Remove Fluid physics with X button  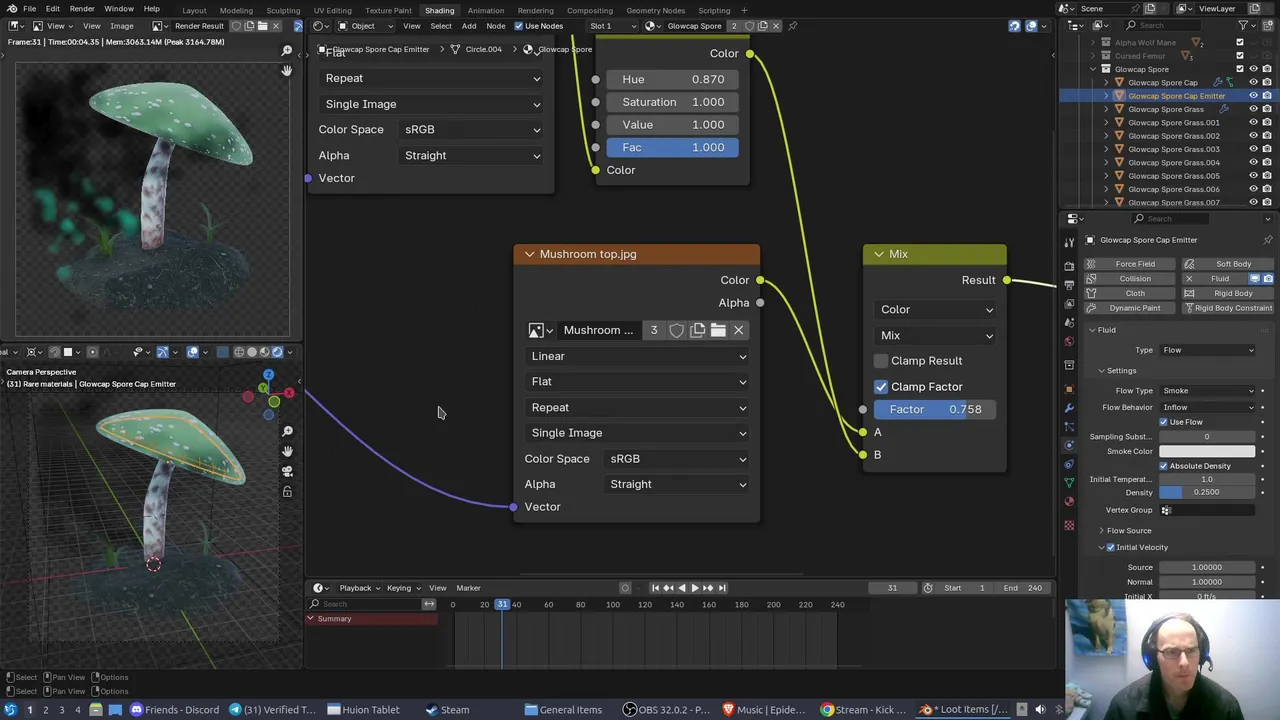coord(1189,279)
